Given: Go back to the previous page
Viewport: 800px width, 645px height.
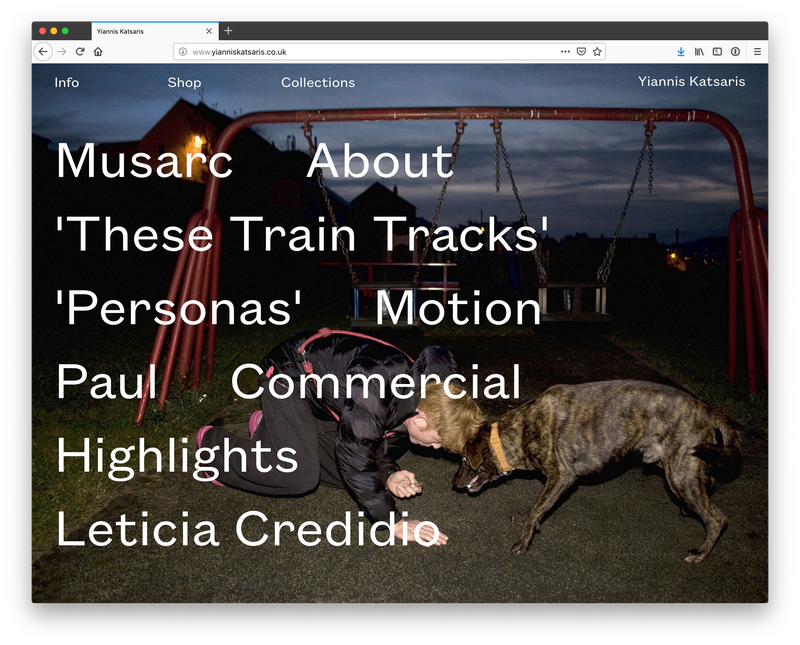Looking at the screenshot, I should [x=43, y=52].
